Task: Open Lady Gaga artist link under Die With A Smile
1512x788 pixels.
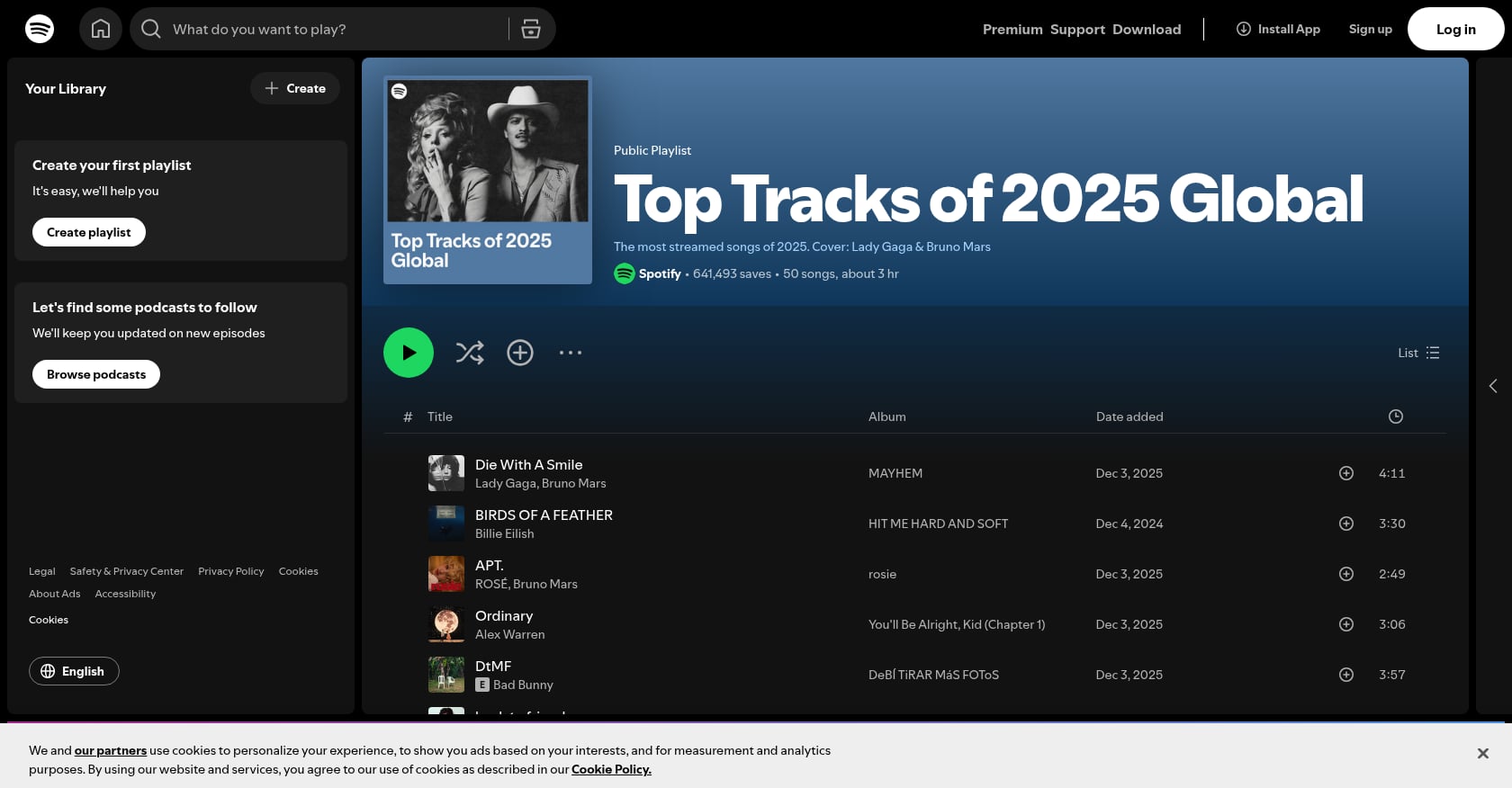Action: (505, 483)
